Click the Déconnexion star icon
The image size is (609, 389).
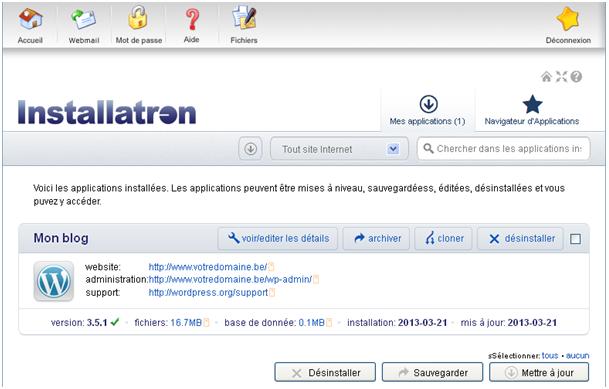click(568, 19)
